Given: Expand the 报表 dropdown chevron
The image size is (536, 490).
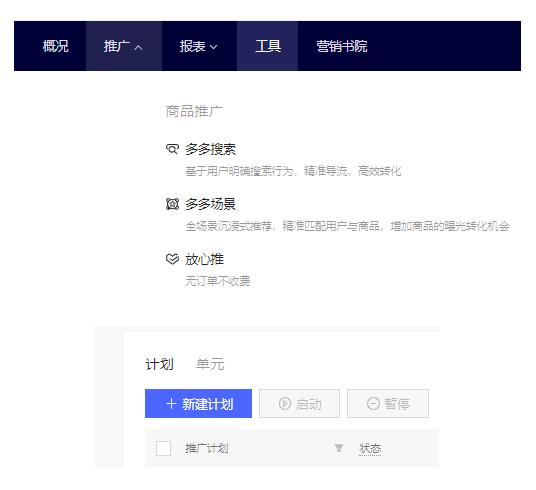Looking at the screenshot, I should 213,47.
